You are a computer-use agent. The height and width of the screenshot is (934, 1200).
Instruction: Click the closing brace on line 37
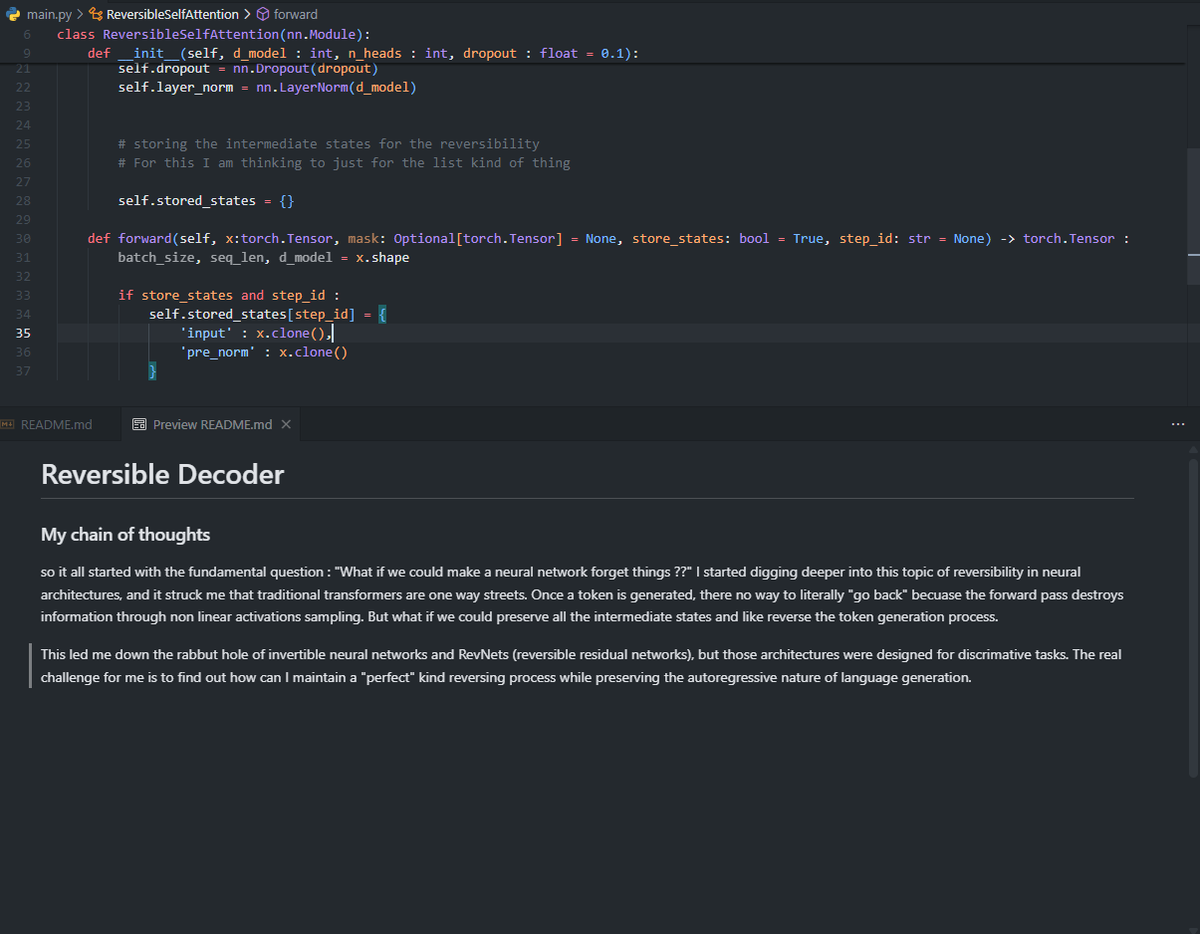(153, 371)
